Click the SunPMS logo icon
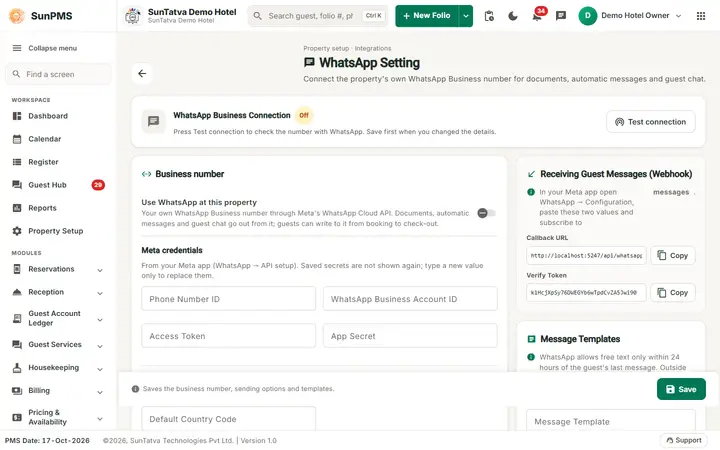 pos(17,16)
